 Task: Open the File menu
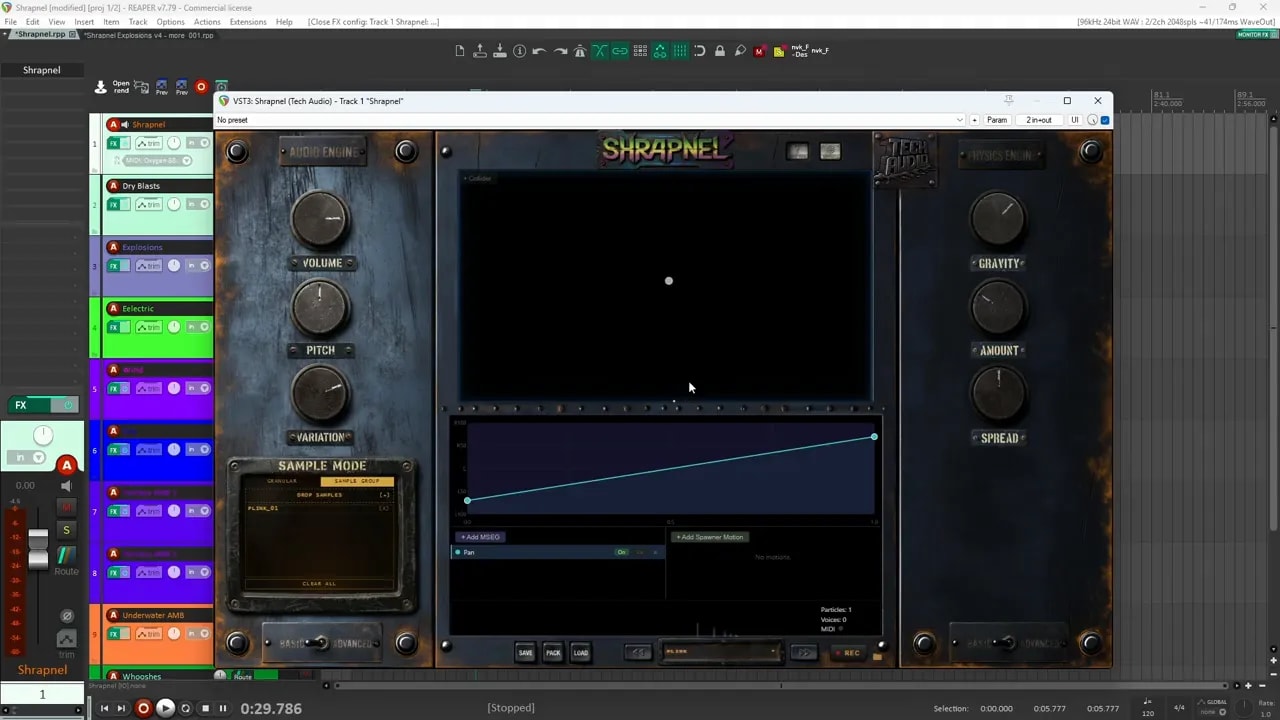[x=10, y=21]
